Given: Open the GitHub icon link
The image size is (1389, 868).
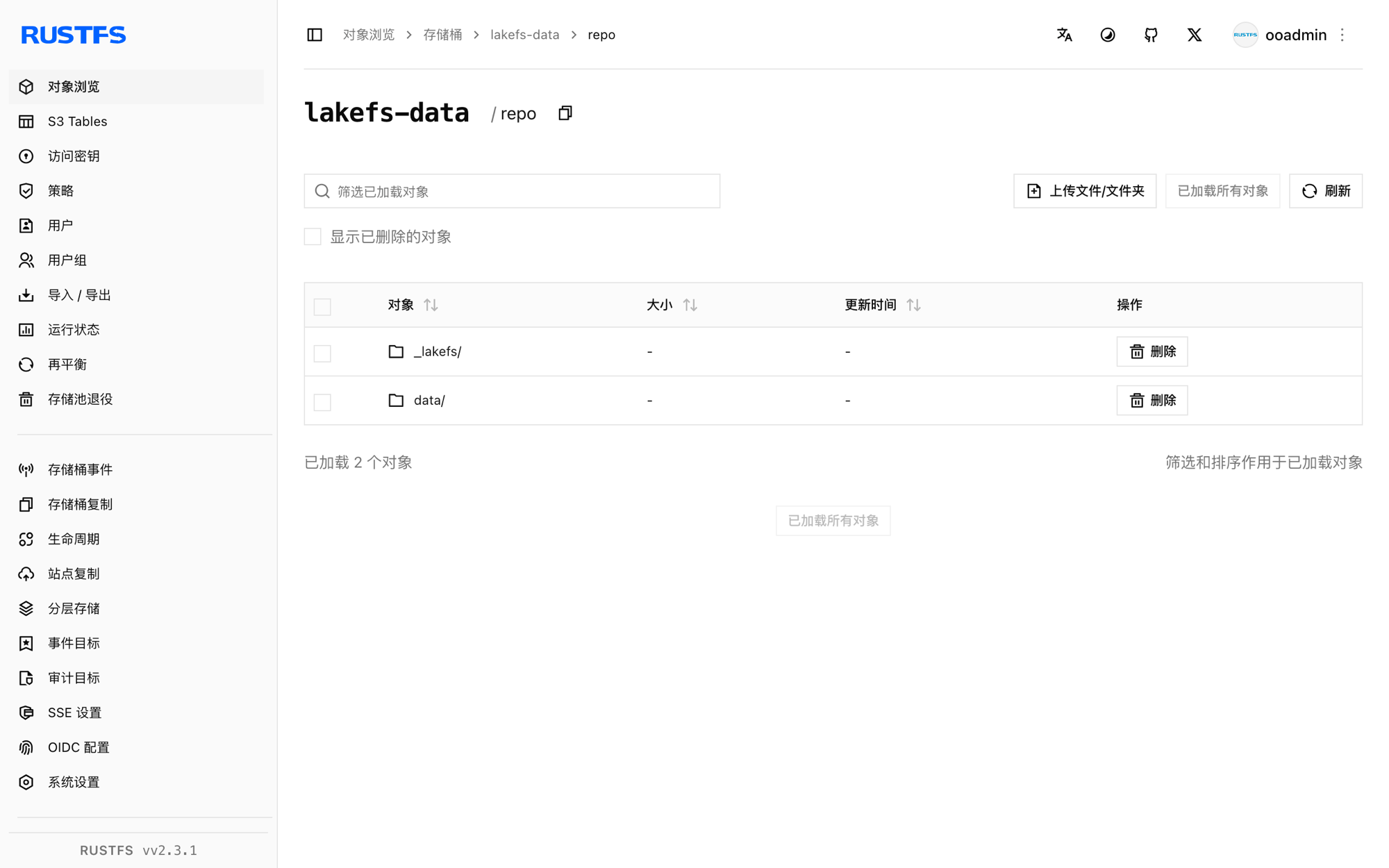Looking at the screenshot, I should 1151,35.
